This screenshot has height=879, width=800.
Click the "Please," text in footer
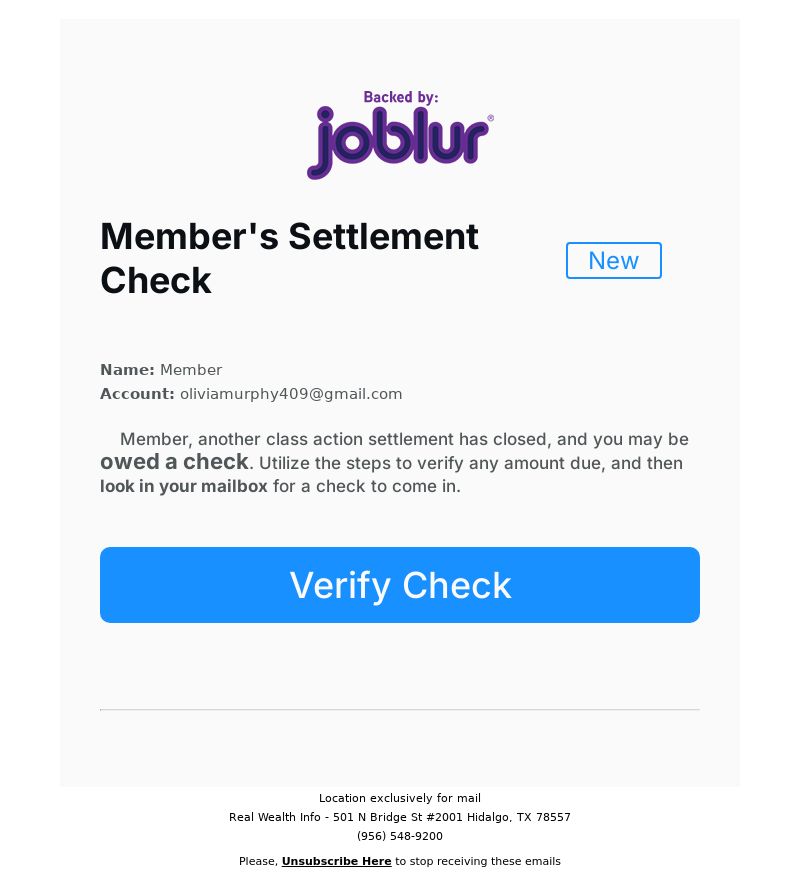click(258, 861)
